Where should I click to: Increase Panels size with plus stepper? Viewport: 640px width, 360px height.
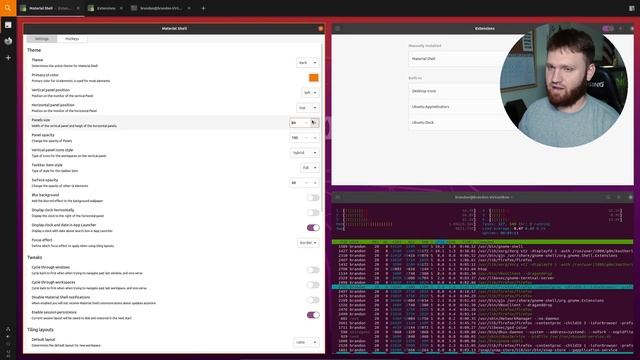[x=314, y=123]
